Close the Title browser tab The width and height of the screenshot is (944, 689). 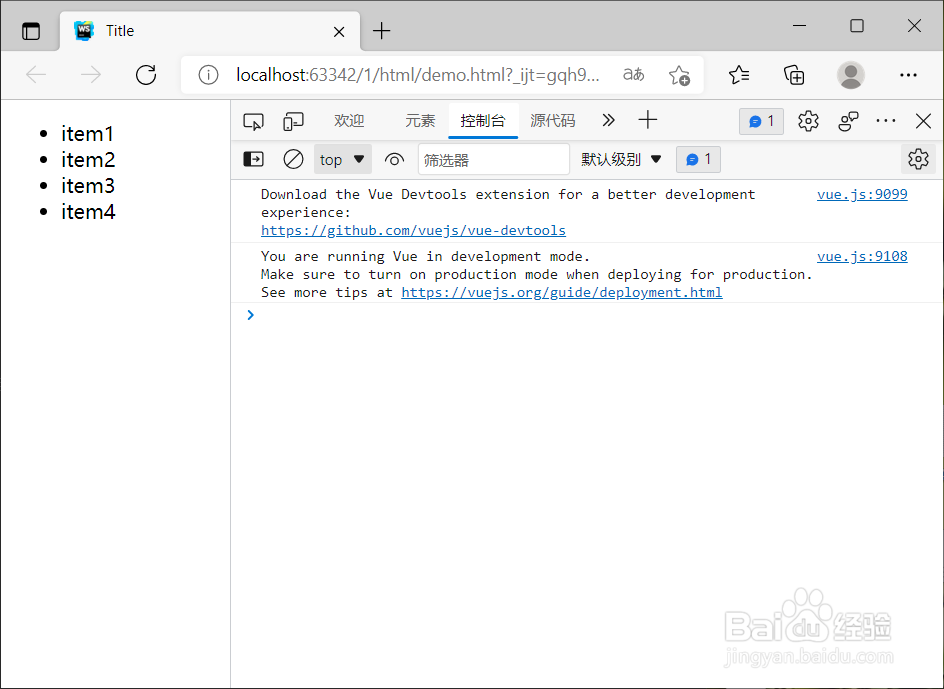[x=339, y=31]
